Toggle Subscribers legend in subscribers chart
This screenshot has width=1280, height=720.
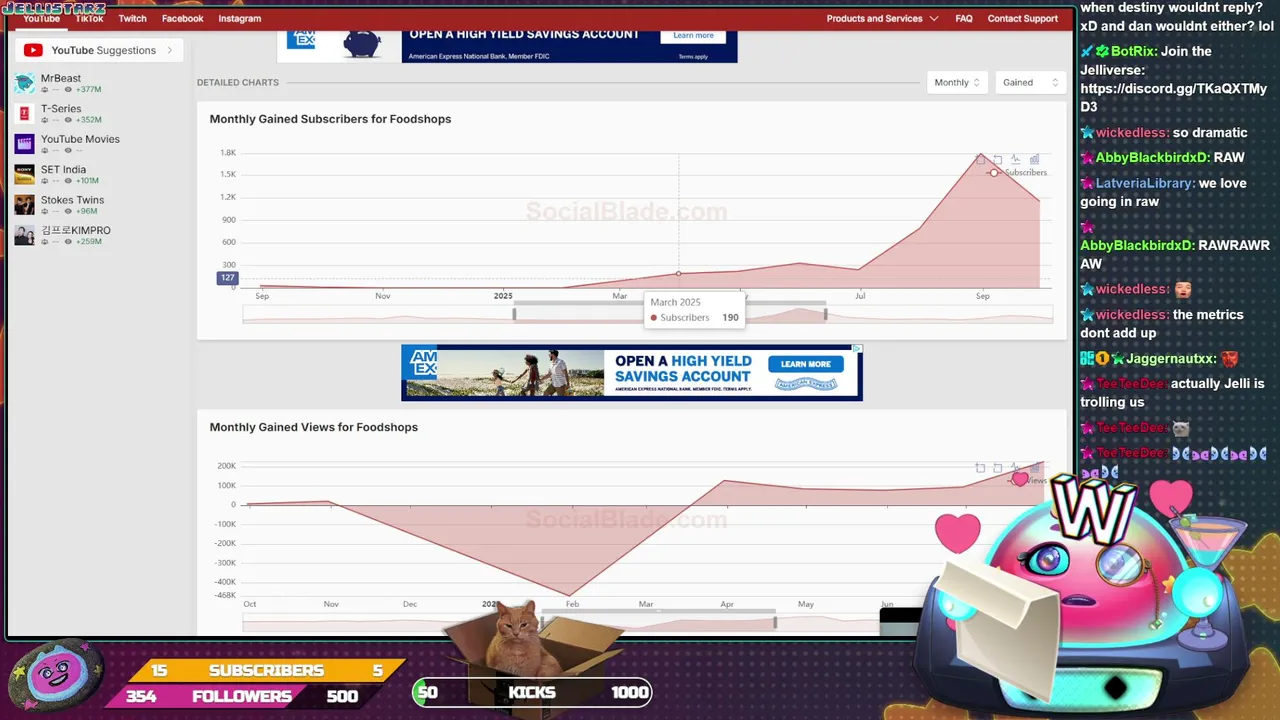pos(1019,173)
